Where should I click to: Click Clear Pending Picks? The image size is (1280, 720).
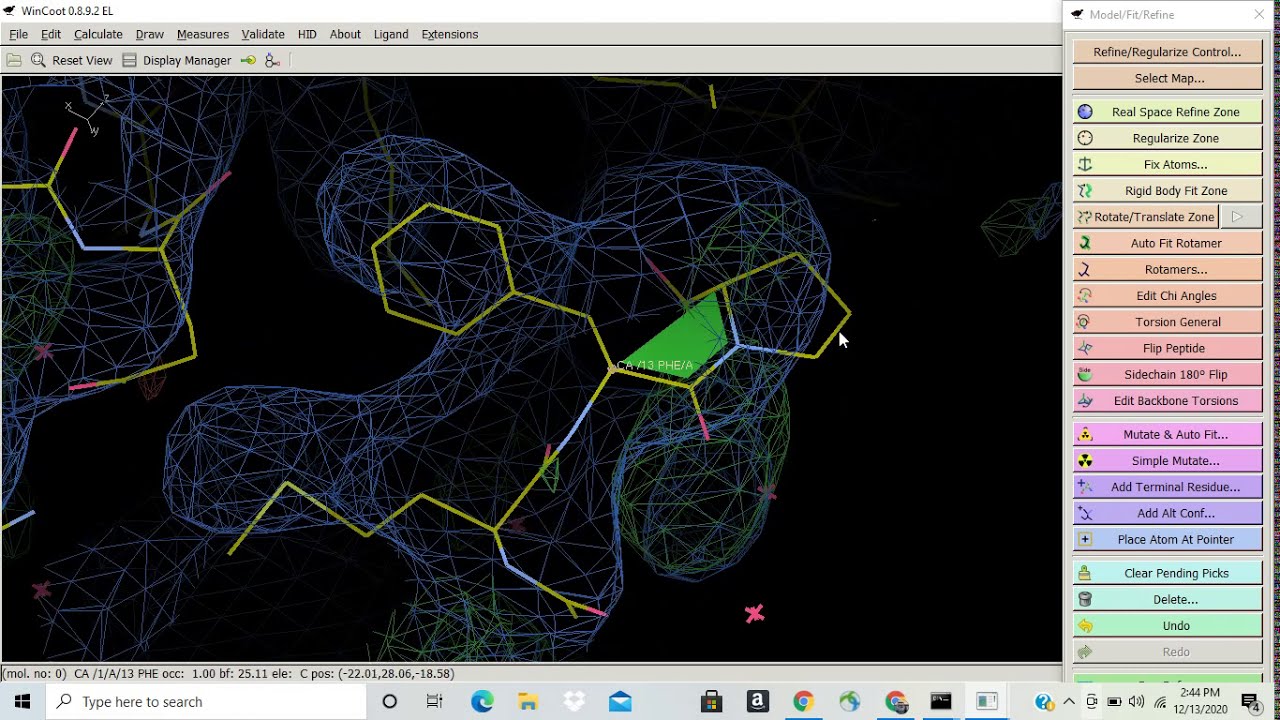point(1167,573)
